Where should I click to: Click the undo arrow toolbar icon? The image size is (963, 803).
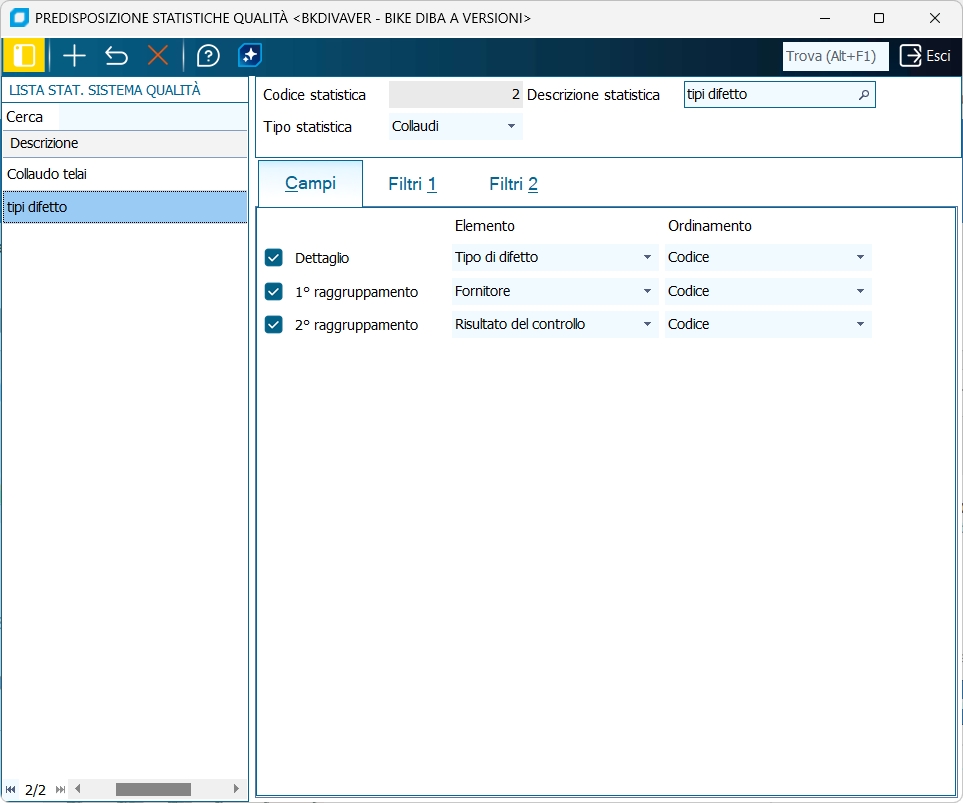tap(116, 56)
